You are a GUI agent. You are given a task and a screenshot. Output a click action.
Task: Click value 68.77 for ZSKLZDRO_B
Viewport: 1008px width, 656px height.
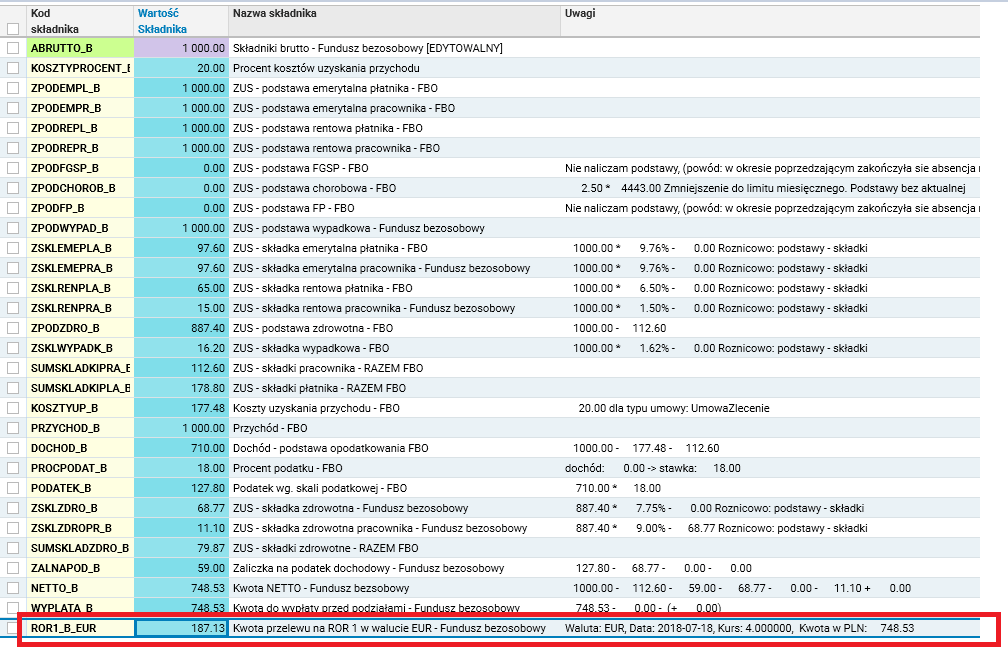click(181, 508)
